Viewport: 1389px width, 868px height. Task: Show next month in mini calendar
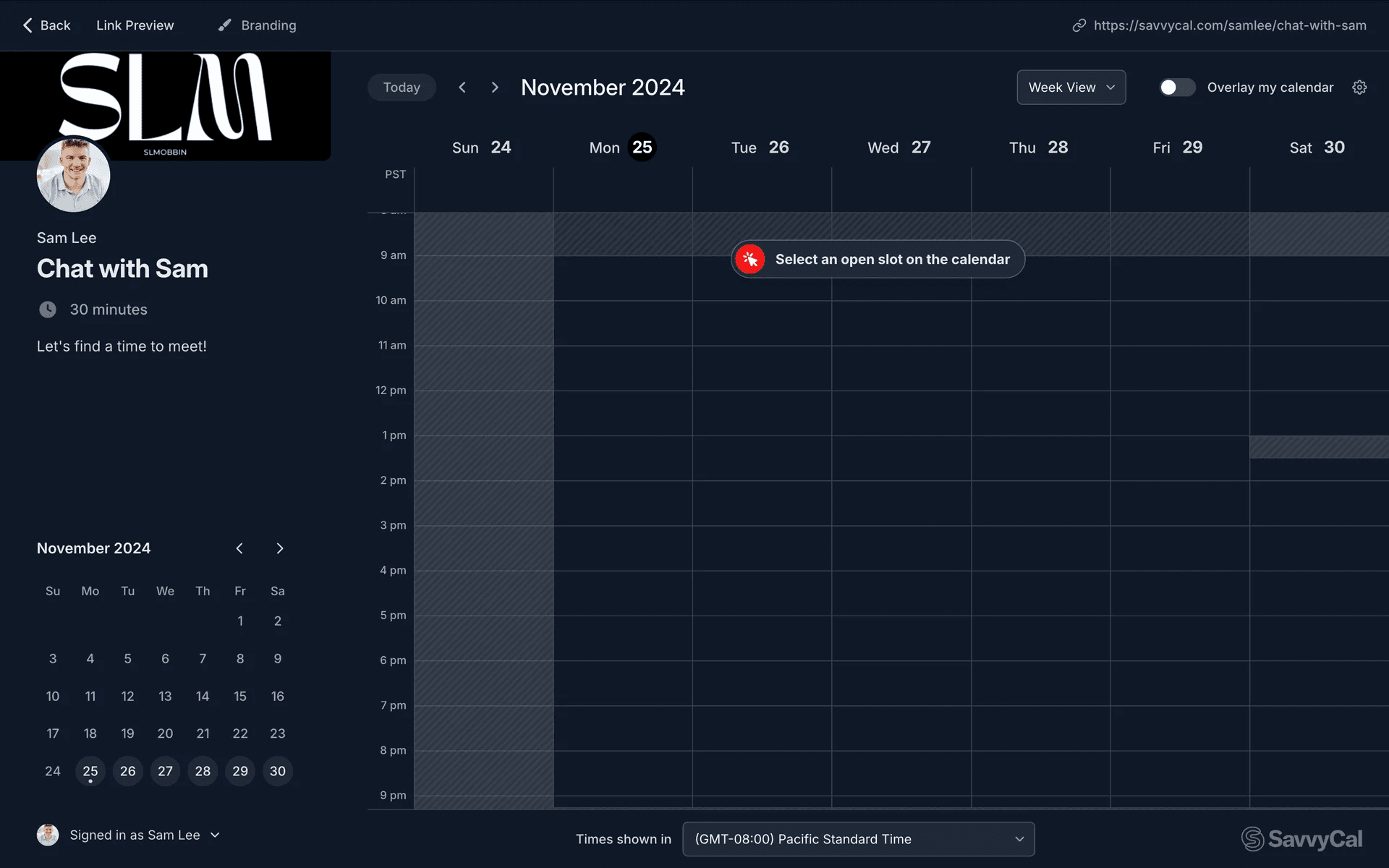pyautogui.click(x=280, y=548)
